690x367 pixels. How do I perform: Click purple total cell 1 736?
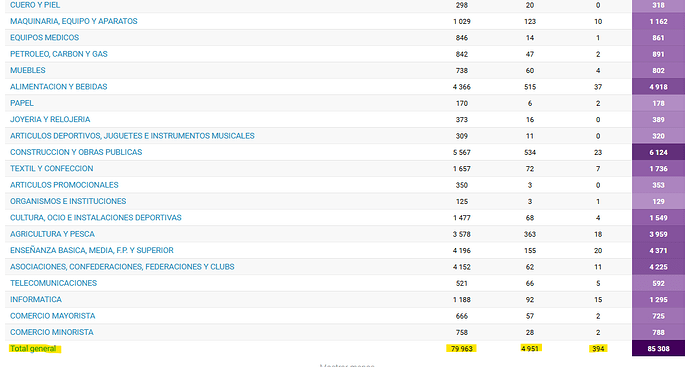pos(658,169)
